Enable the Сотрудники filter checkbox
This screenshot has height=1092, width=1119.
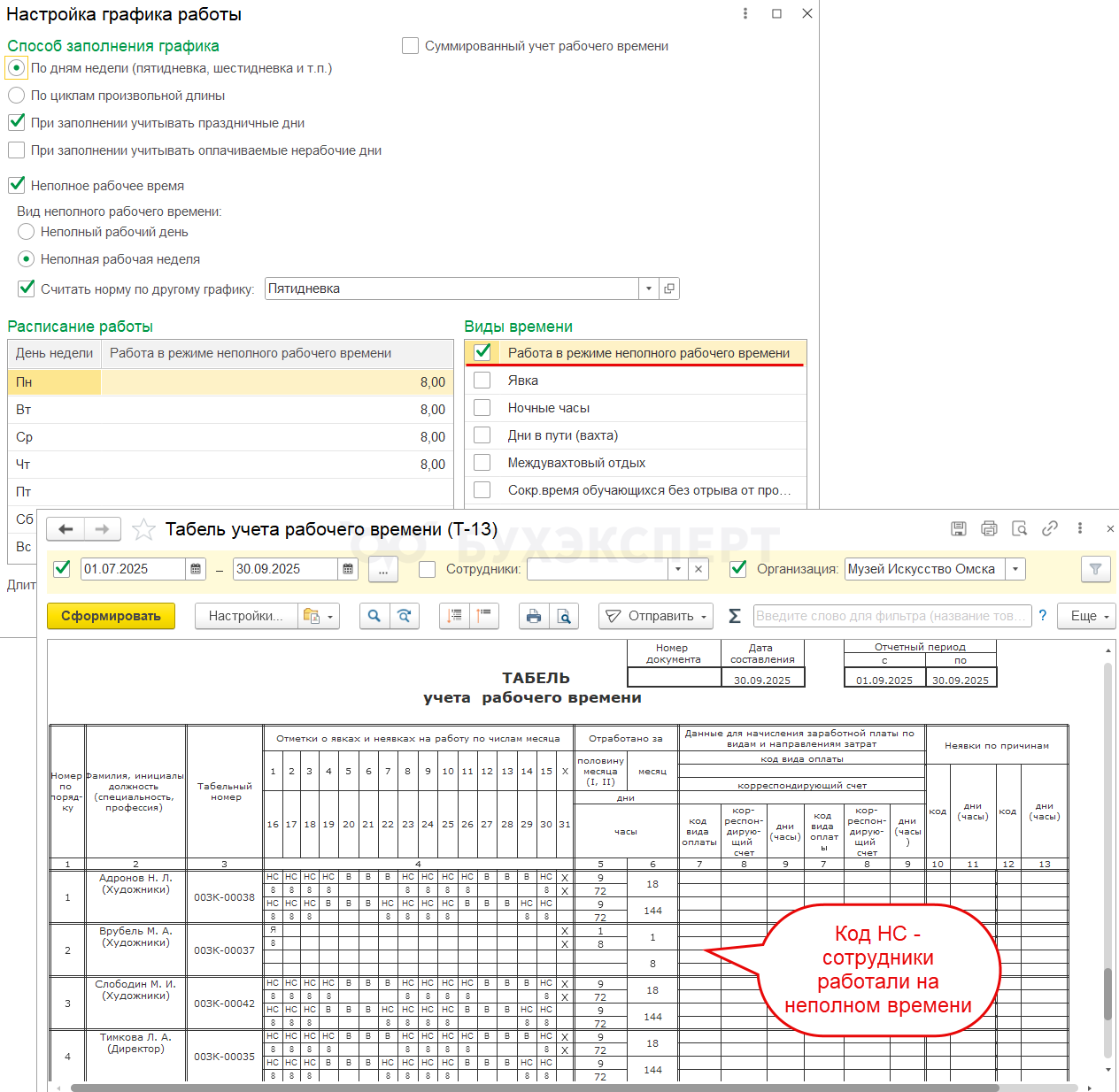[x=427, y=569]
